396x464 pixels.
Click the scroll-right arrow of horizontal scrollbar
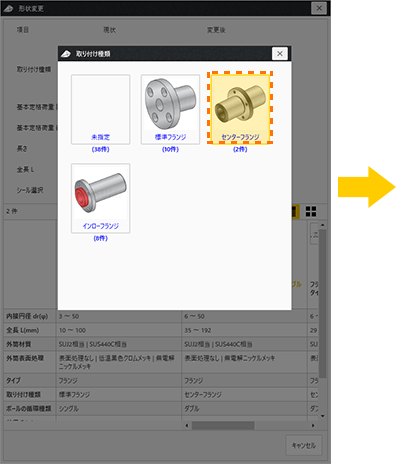[x=313, y=425]
